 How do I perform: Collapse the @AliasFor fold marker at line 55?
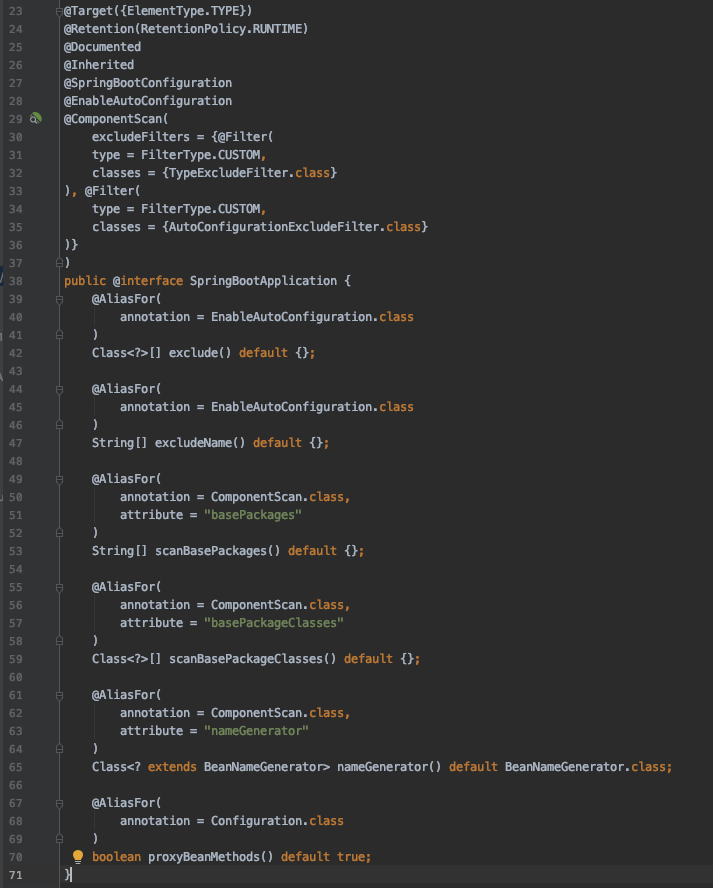pos(59,587)
